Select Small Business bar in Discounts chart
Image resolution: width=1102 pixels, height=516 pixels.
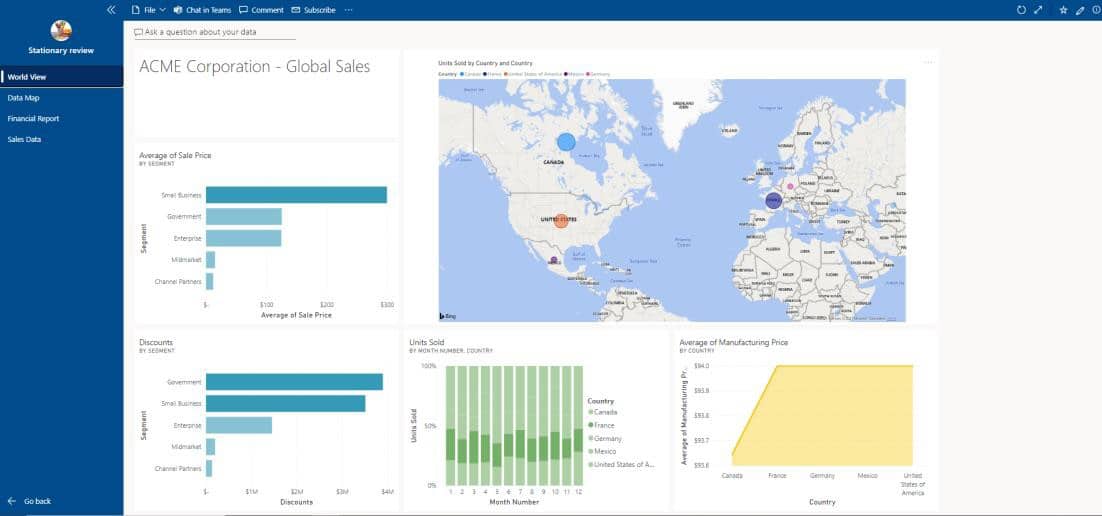(285, 404)
